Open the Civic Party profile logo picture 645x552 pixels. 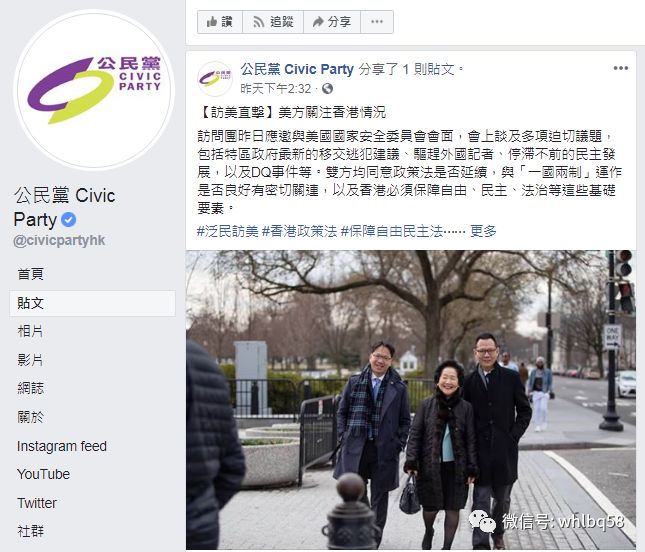point(94,90)
